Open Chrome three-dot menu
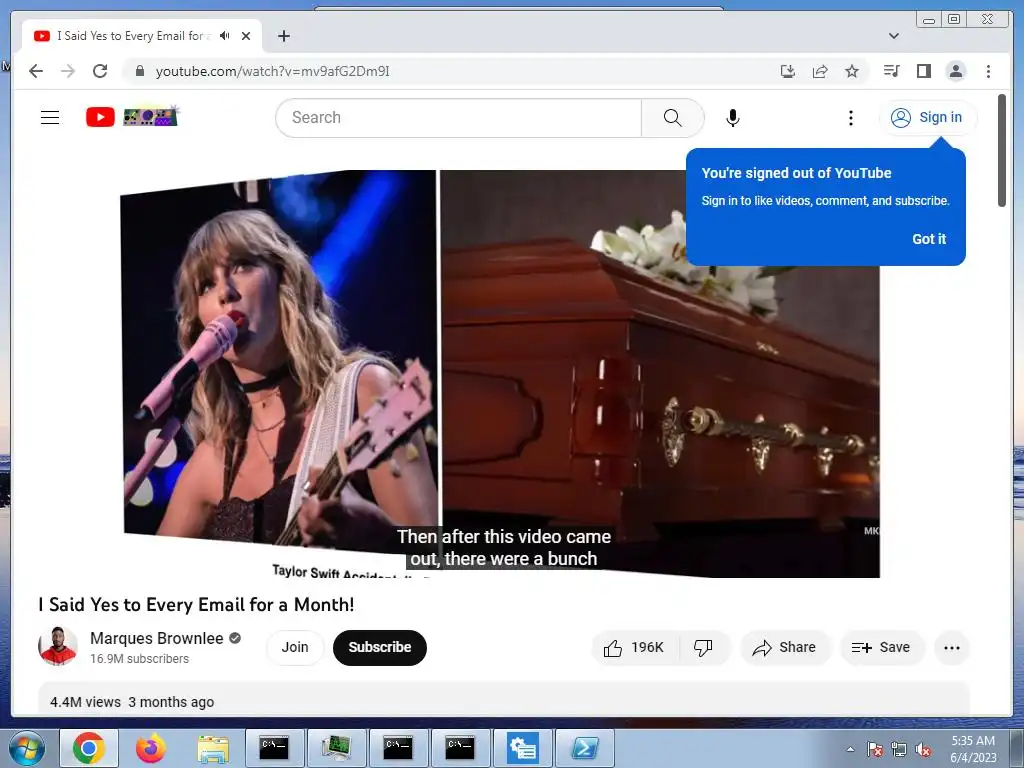Screen dimensions: 1024x768 pyautogui.click(x=988, y=71)
